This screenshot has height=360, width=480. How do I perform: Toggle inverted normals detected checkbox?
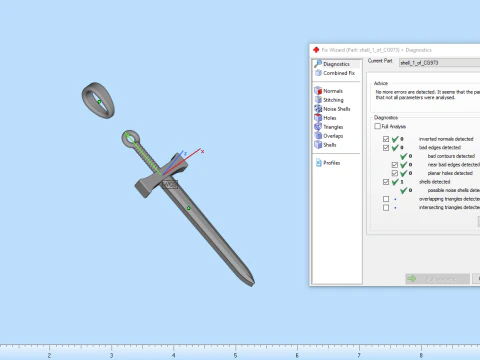(x=386, y=139)
